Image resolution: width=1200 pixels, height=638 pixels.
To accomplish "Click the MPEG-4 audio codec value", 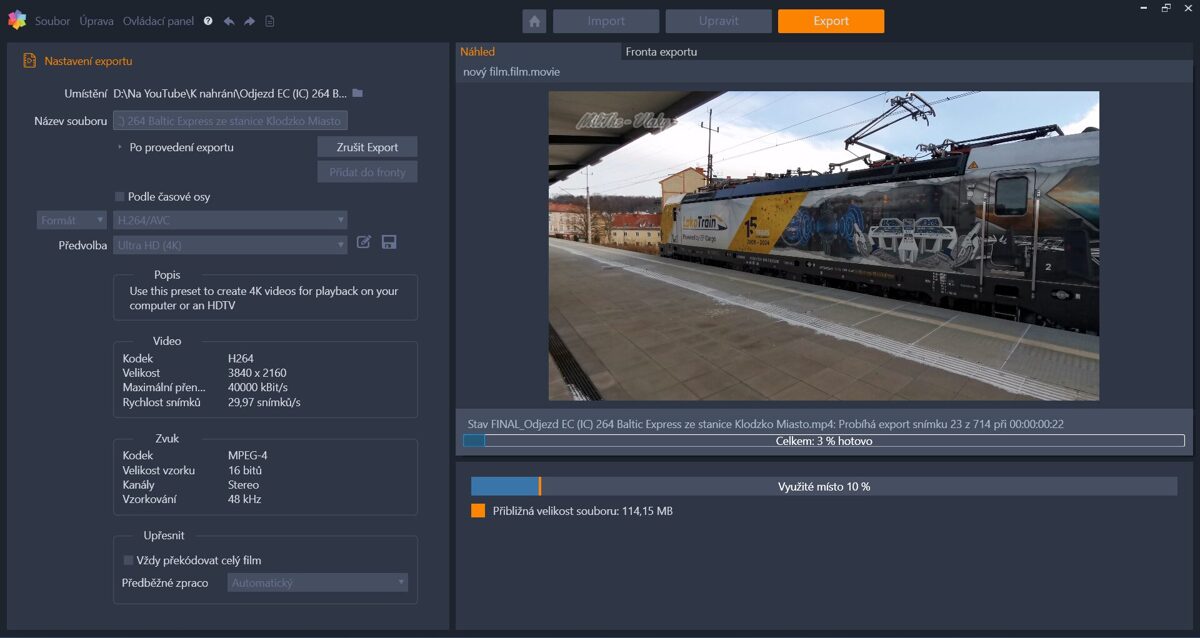I will 247,455.
